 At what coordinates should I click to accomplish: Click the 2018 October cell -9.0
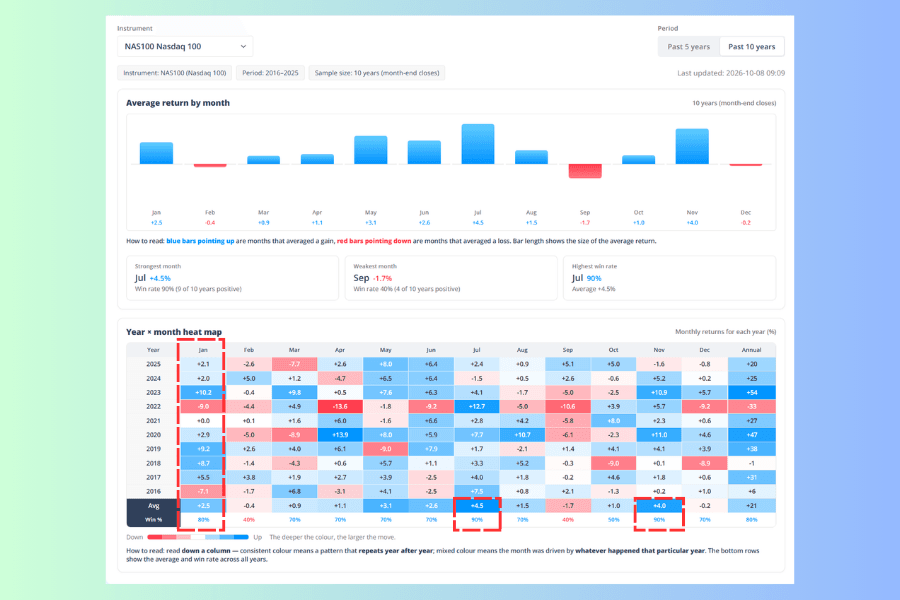tap(613, 463)
